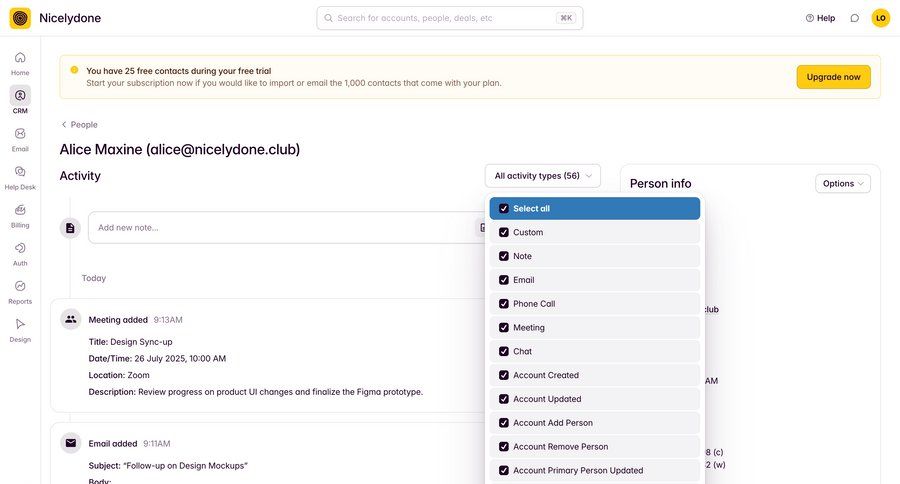Uncheck the Account Created checkbox
Screen dimensions: 900x484
pos(503,375)
